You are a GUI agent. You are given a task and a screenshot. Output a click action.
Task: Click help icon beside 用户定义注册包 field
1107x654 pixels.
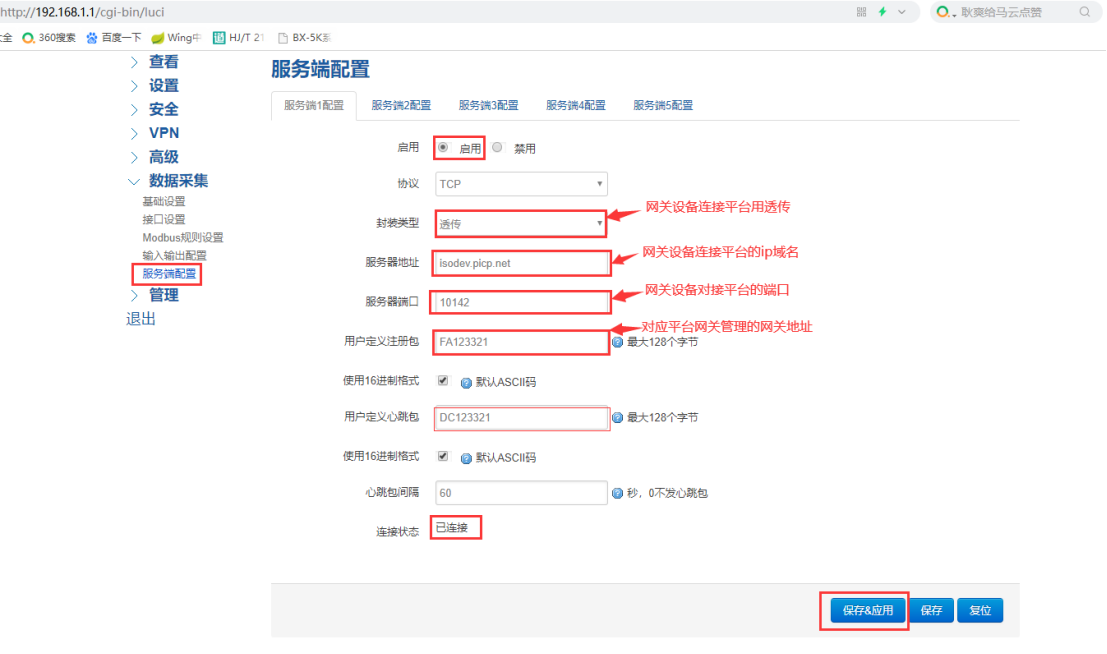click(x=618, y=342)
